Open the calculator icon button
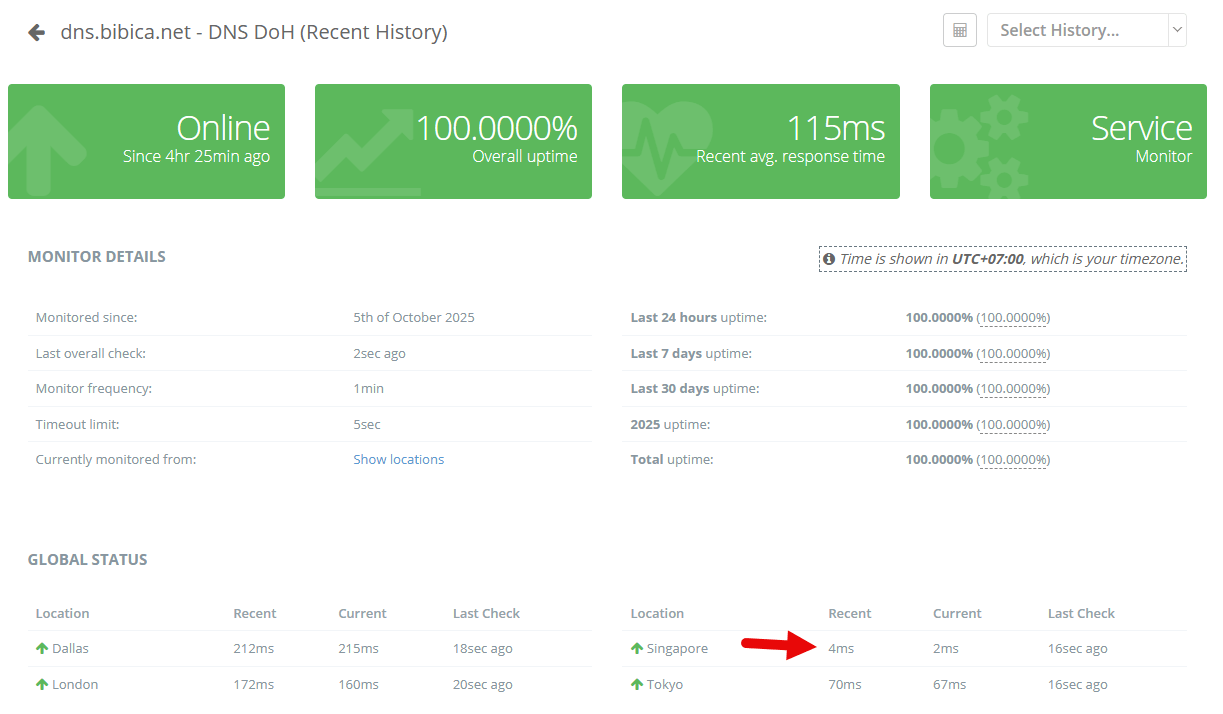This screenshot has height=714, width=1223. coord(959,30)
